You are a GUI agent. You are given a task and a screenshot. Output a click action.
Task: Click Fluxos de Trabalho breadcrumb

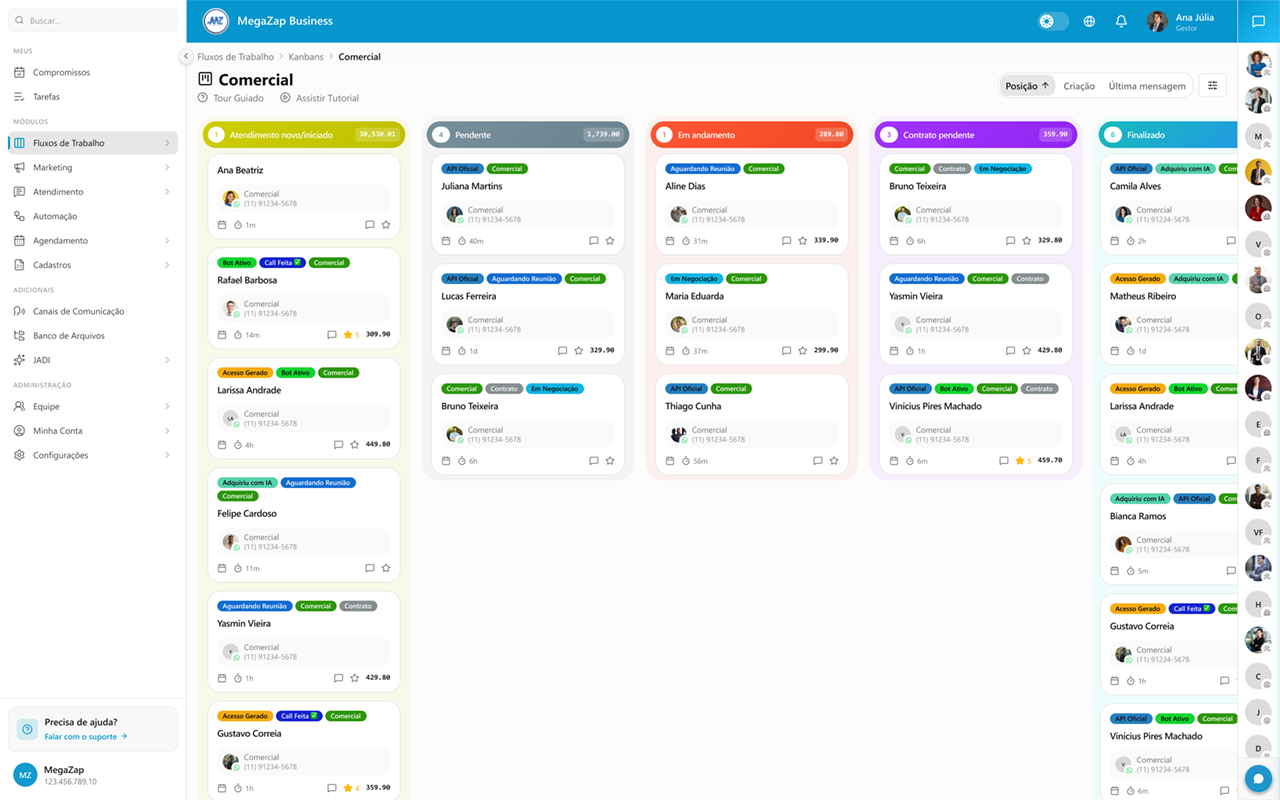click(x=235, y=57)
